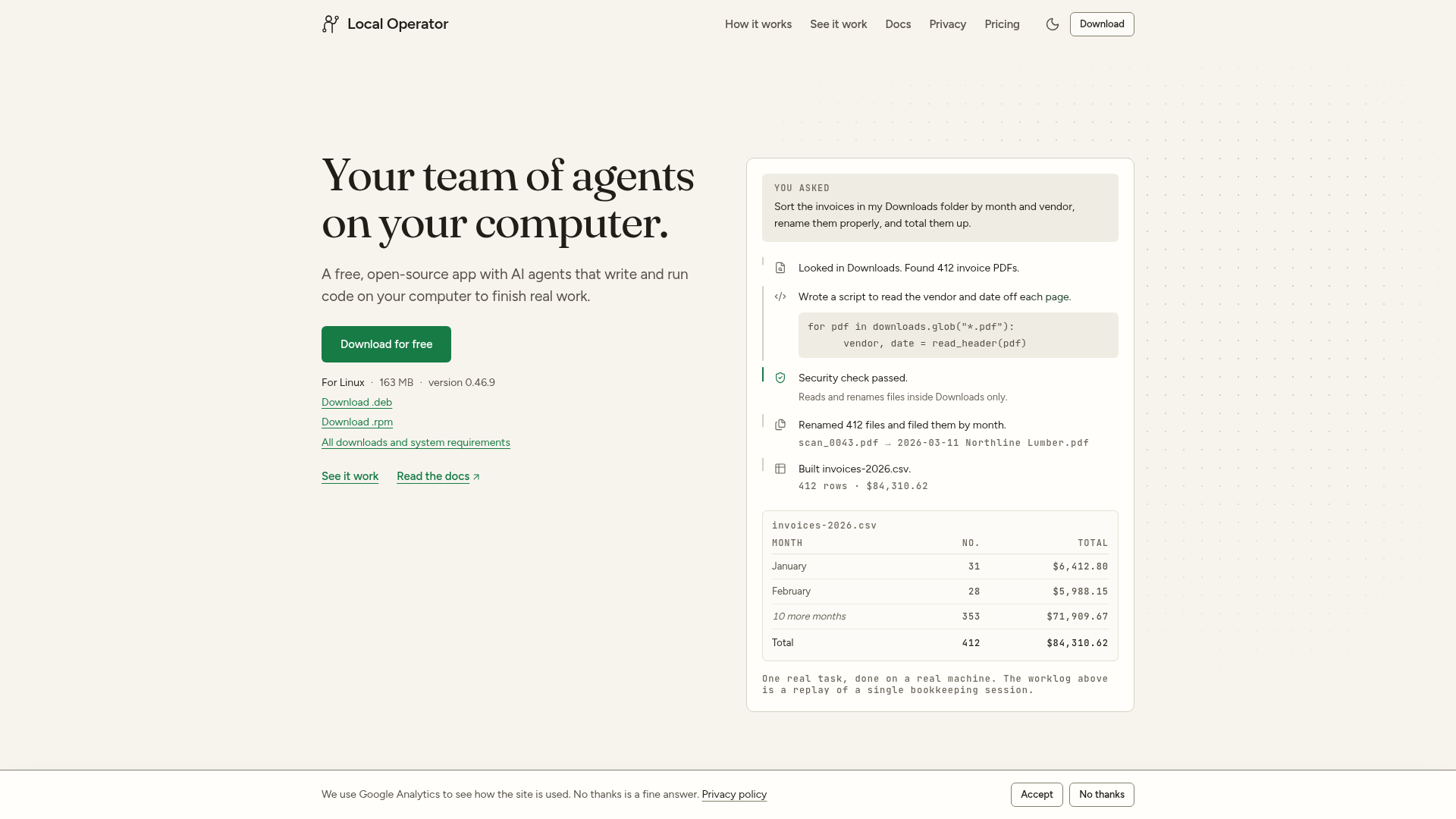Click the See it work link under hero
Image resolution: width=1456 pixels, height=819 pixels.
coord(350,476)
